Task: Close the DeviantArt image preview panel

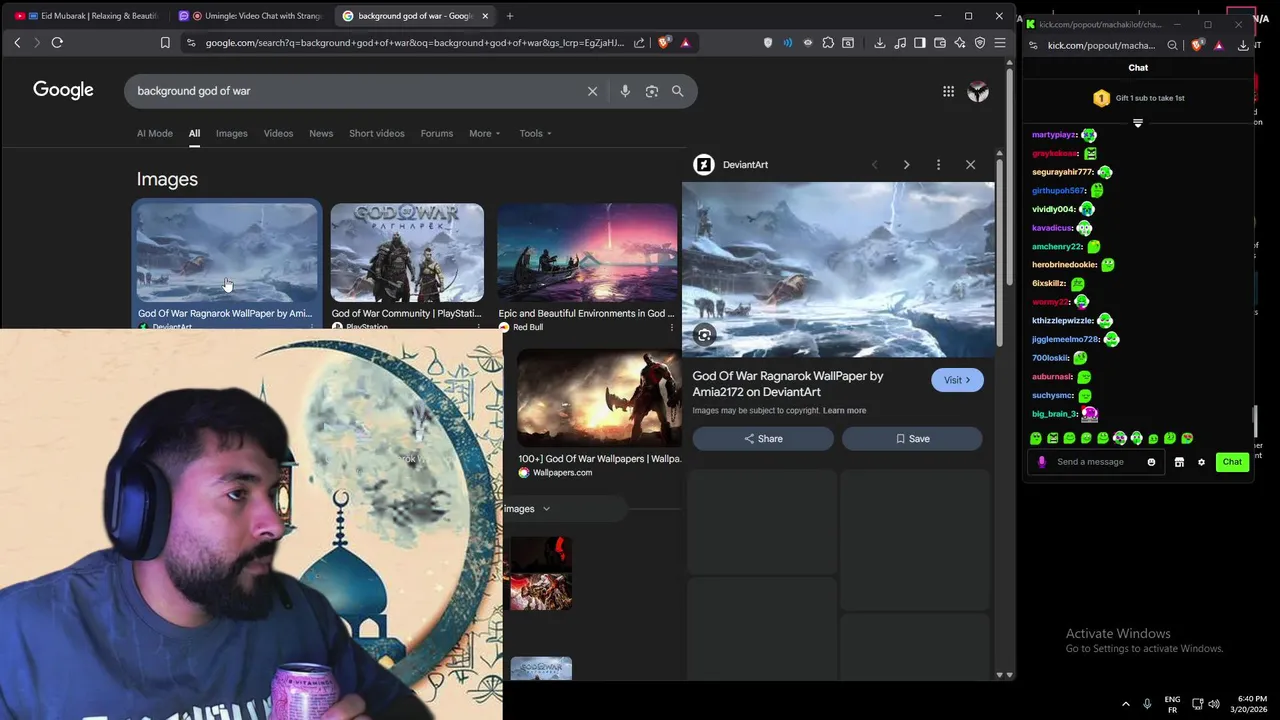Action: click(x=970, y=165)
